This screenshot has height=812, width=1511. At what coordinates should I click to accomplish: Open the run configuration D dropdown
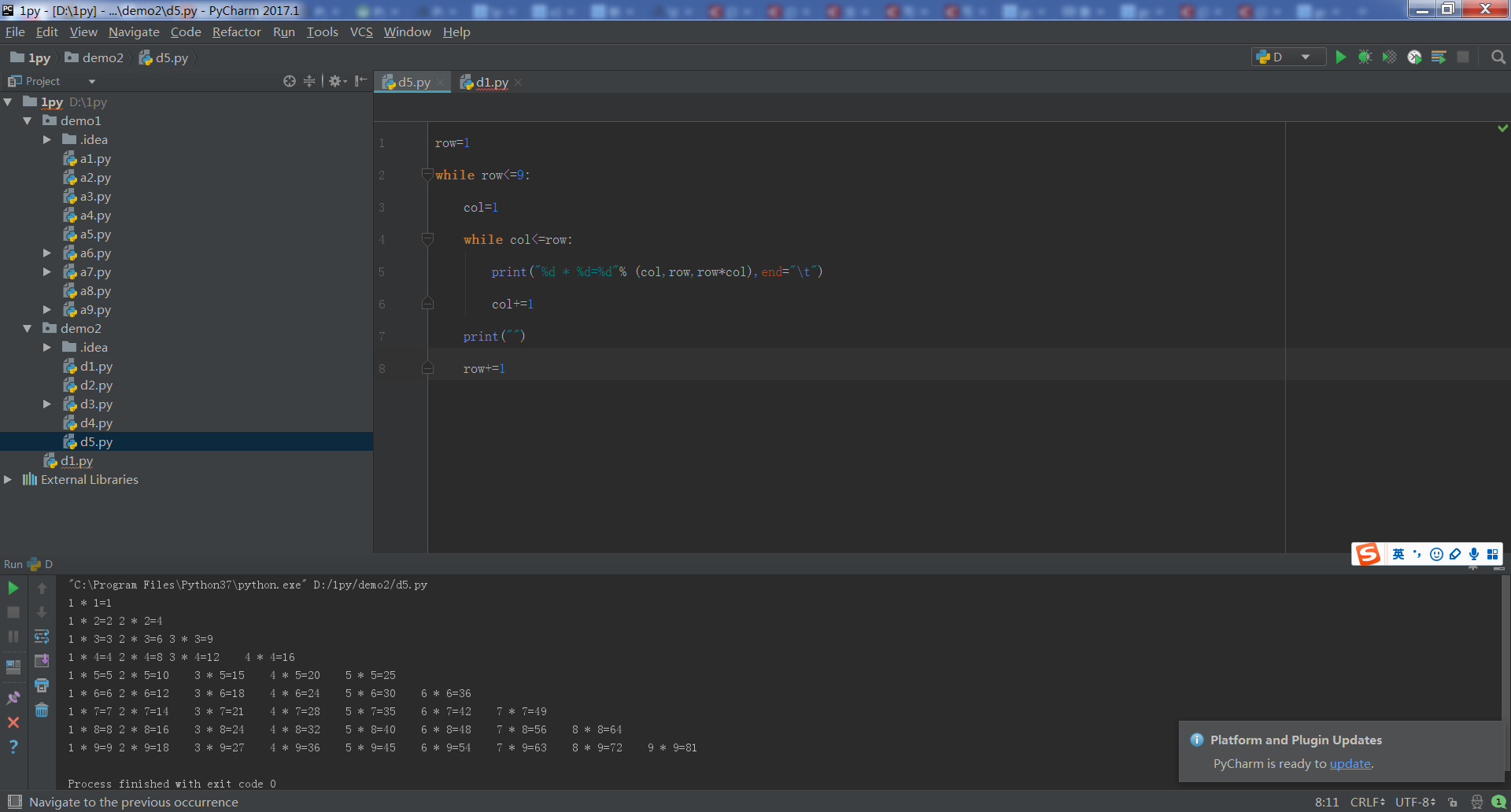tap(1288, 57)
